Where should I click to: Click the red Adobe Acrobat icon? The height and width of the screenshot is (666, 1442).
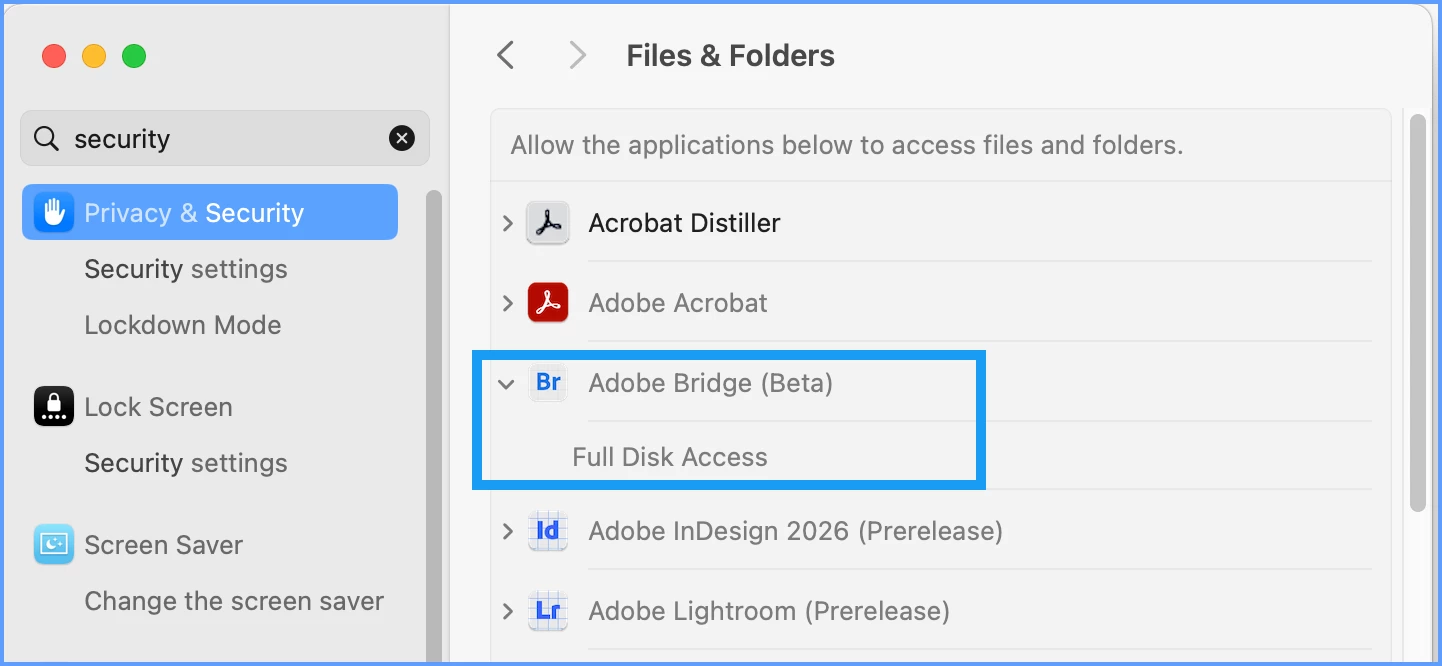[548, 302]
